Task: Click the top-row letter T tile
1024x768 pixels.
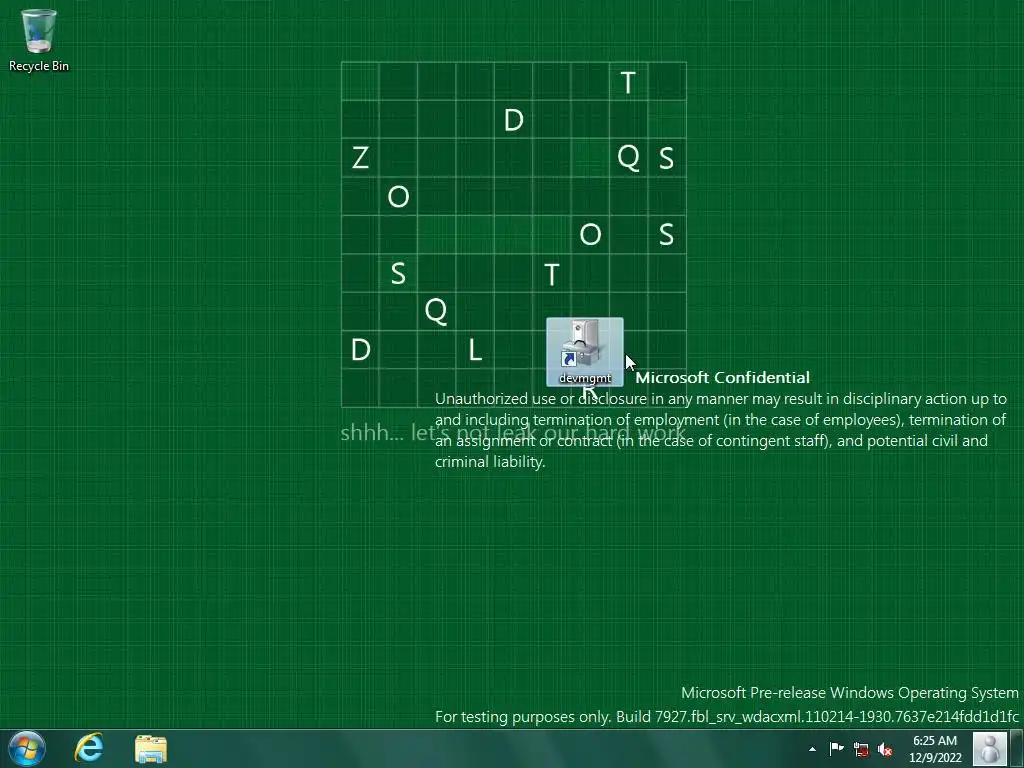Action: pos(628,82)
